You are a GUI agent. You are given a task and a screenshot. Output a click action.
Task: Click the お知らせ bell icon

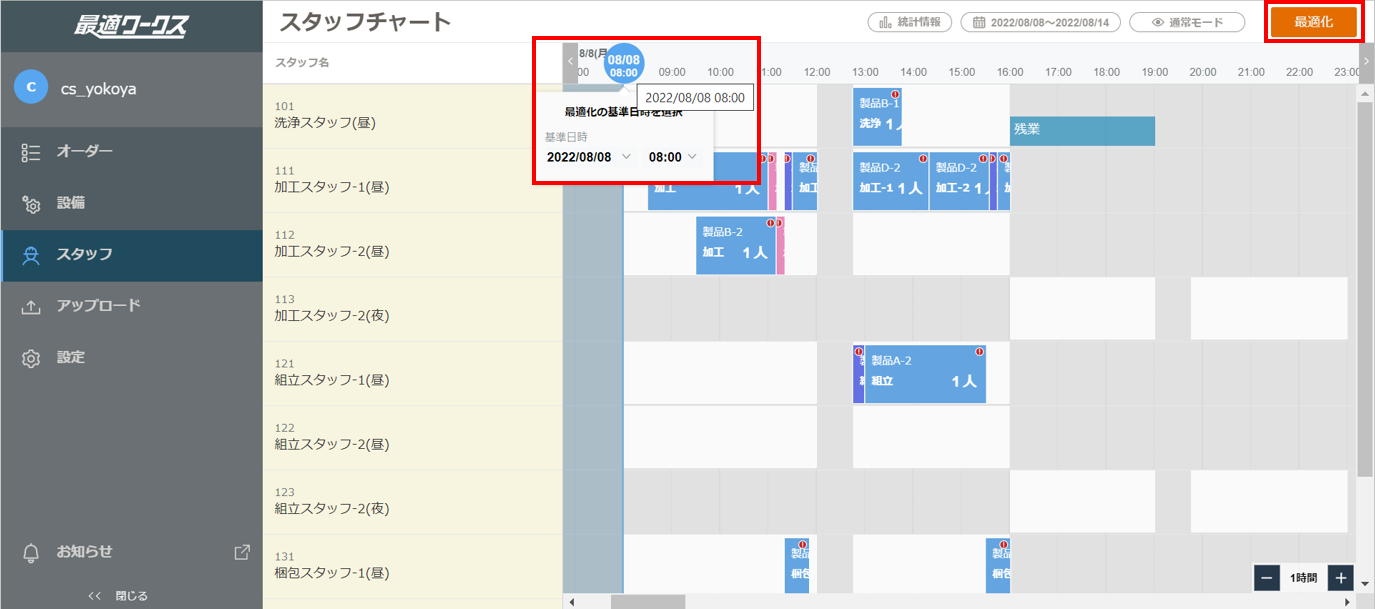(31, 552)
